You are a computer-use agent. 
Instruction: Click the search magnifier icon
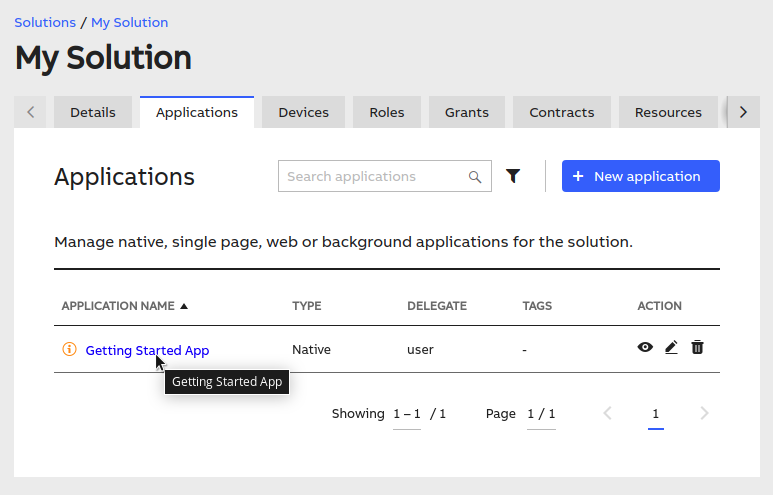click(x=475, y=177)
